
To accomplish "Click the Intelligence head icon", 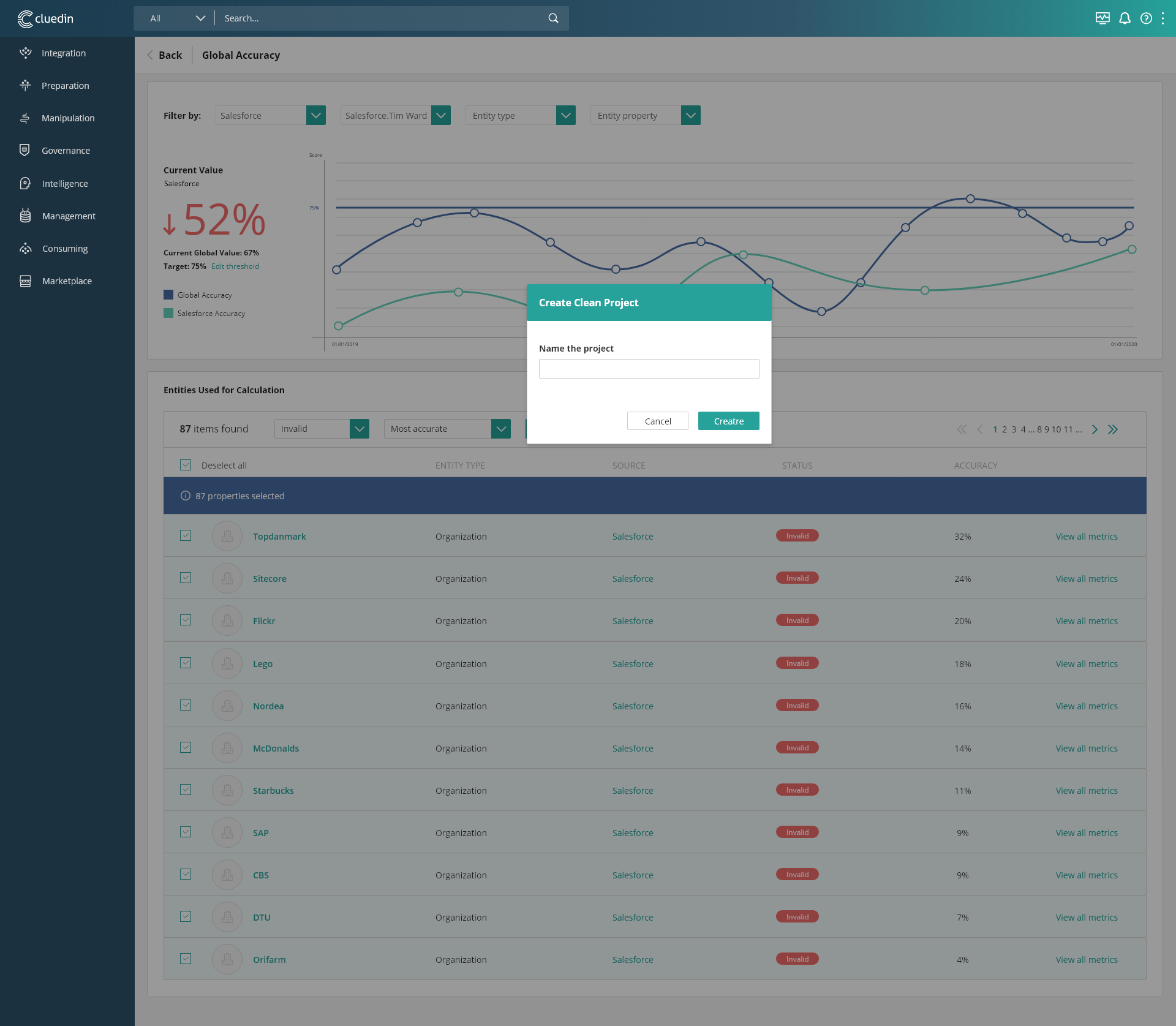I will 25,183.
